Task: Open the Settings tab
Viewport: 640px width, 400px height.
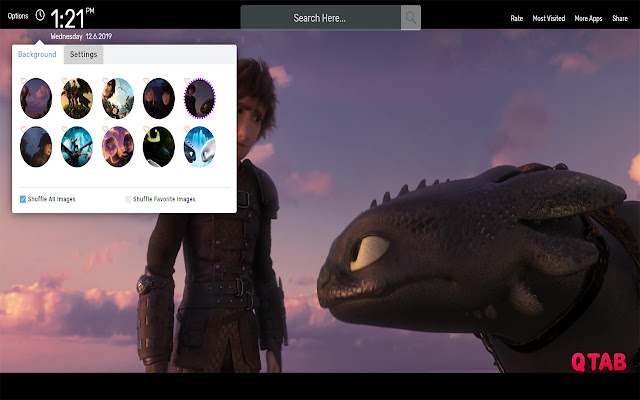Action: [x=84, y=54]
